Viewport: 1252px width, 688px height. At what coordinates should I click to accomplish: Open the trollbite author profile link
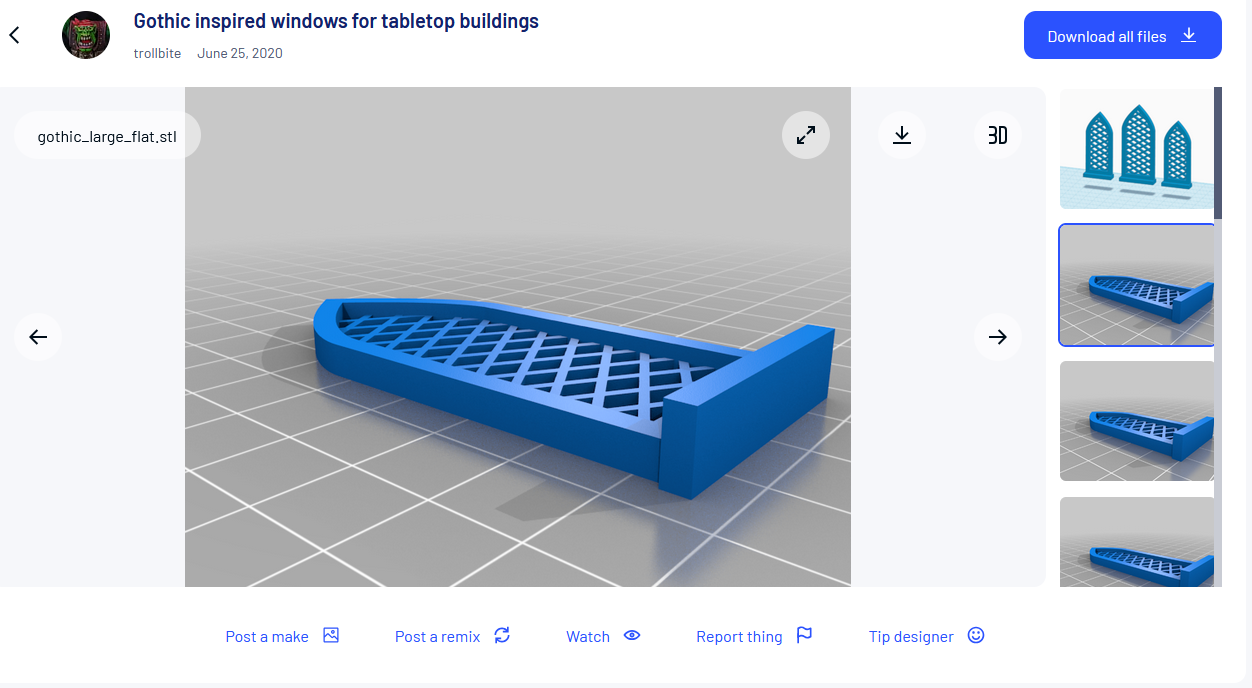[x=157, y=53]
